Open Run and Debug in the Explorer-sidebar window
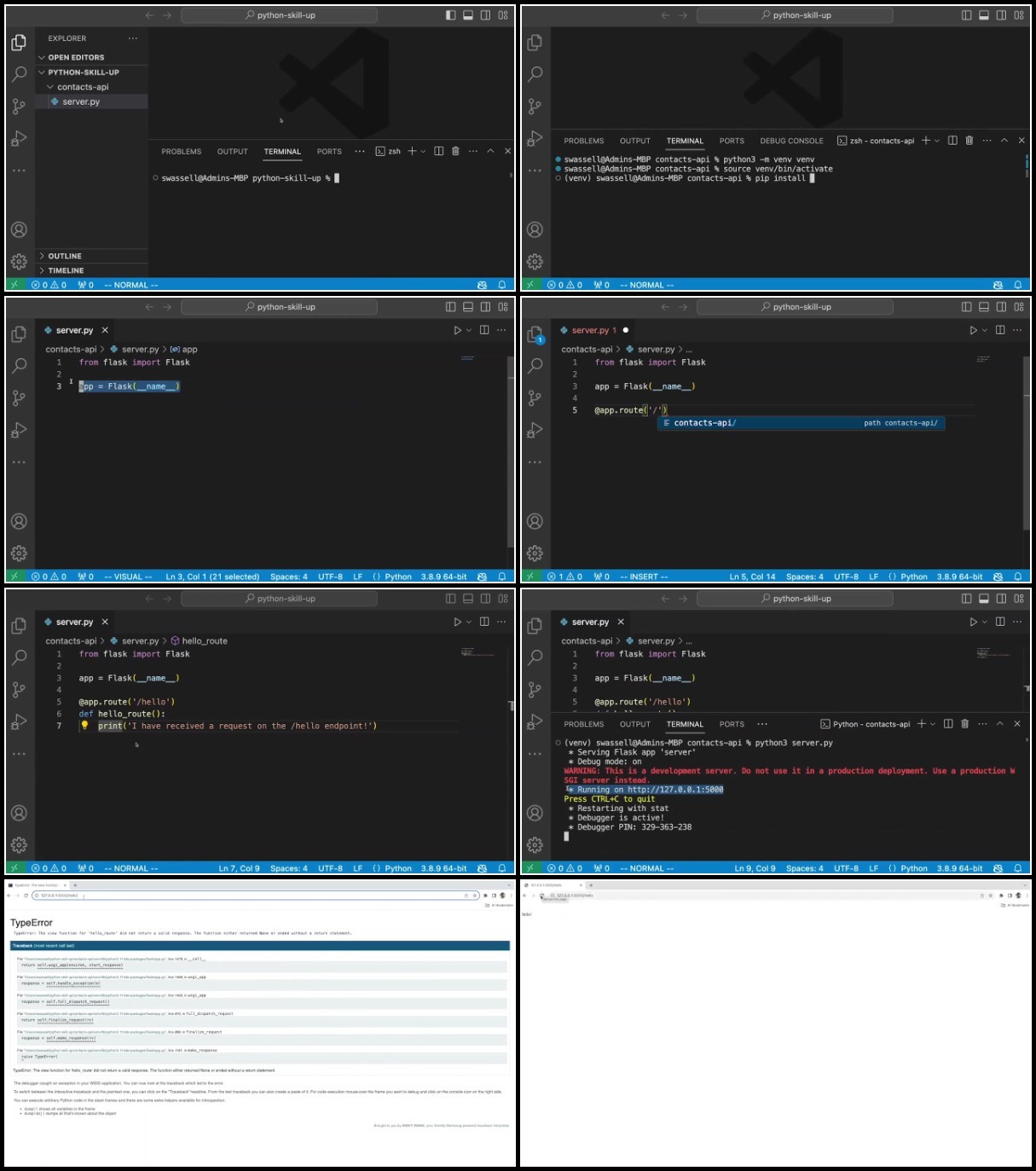 (19, 138)
